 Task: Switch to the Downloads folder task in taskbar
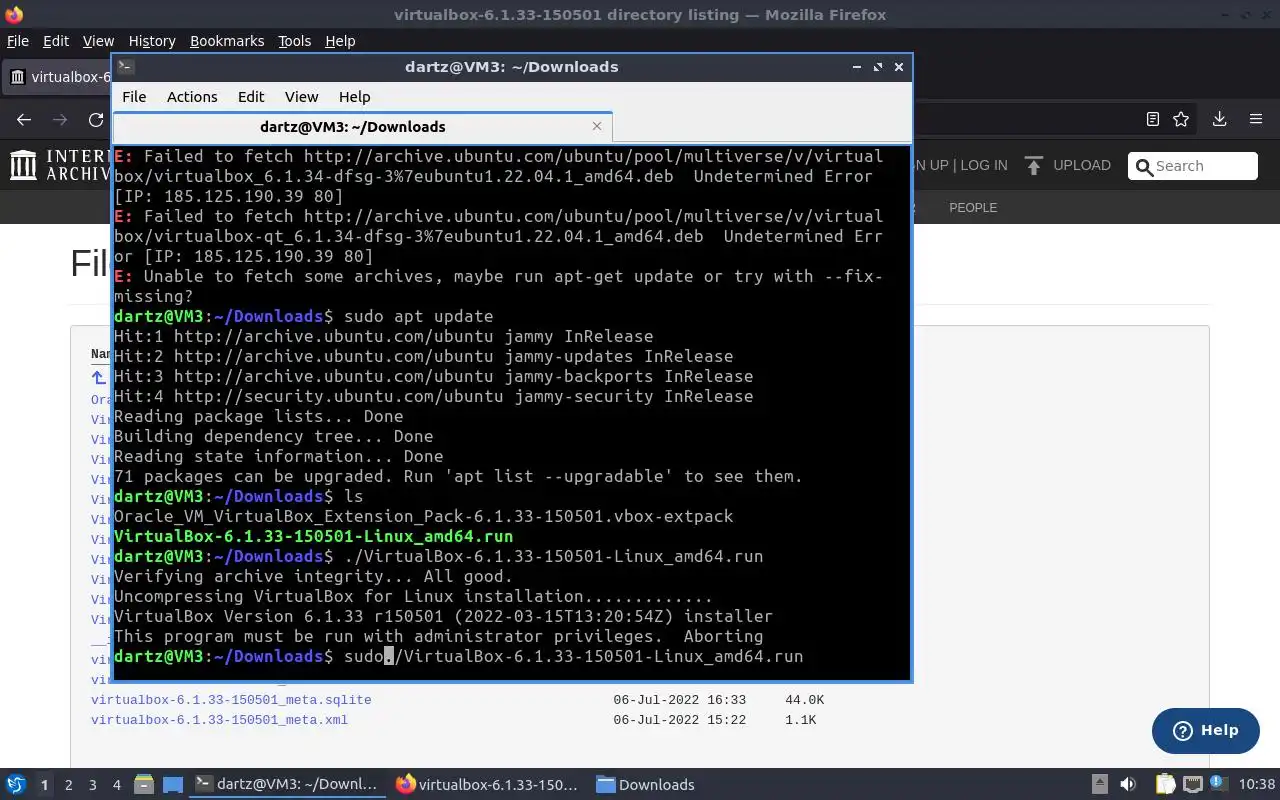coord(646,784)
